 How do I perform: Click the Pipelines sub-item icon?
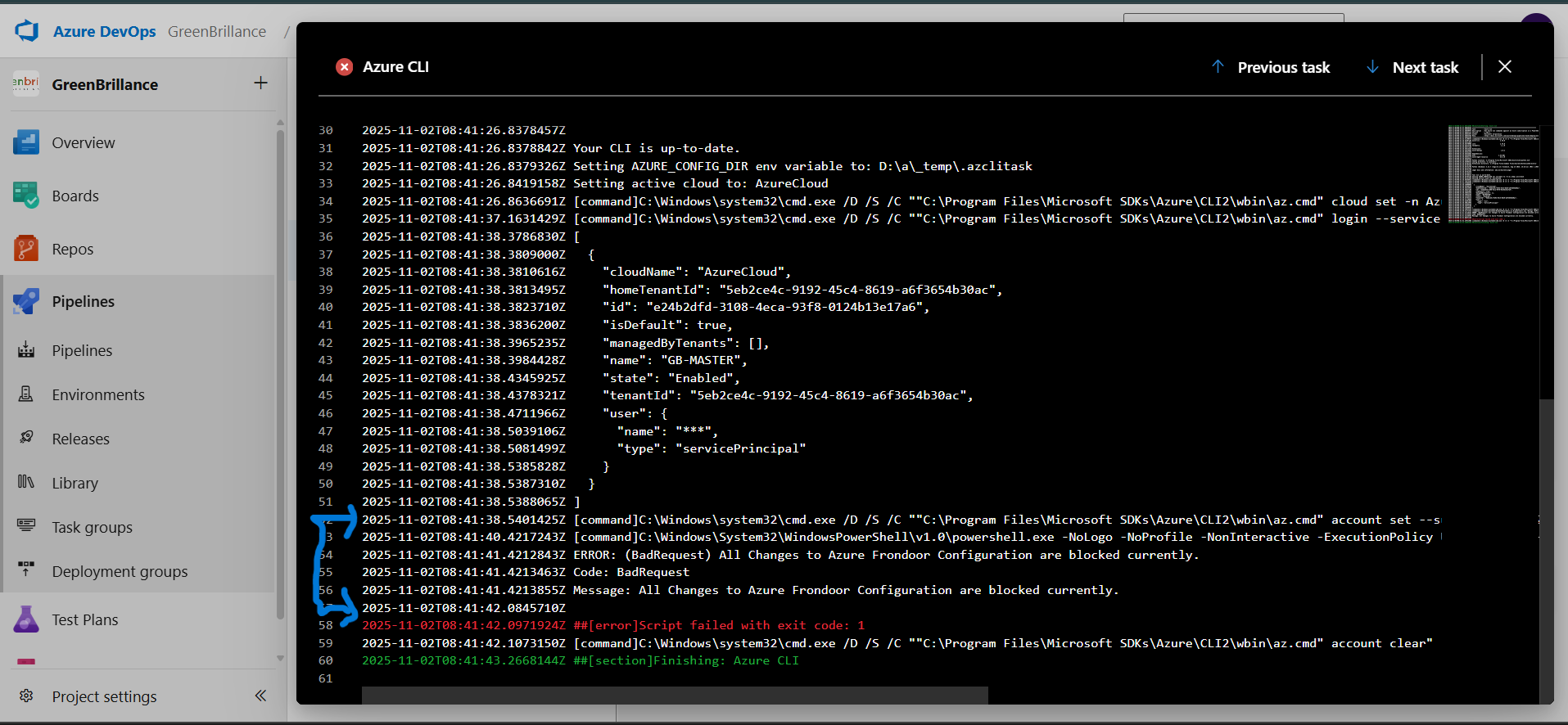pyautogui.click(x=26, y=350)
